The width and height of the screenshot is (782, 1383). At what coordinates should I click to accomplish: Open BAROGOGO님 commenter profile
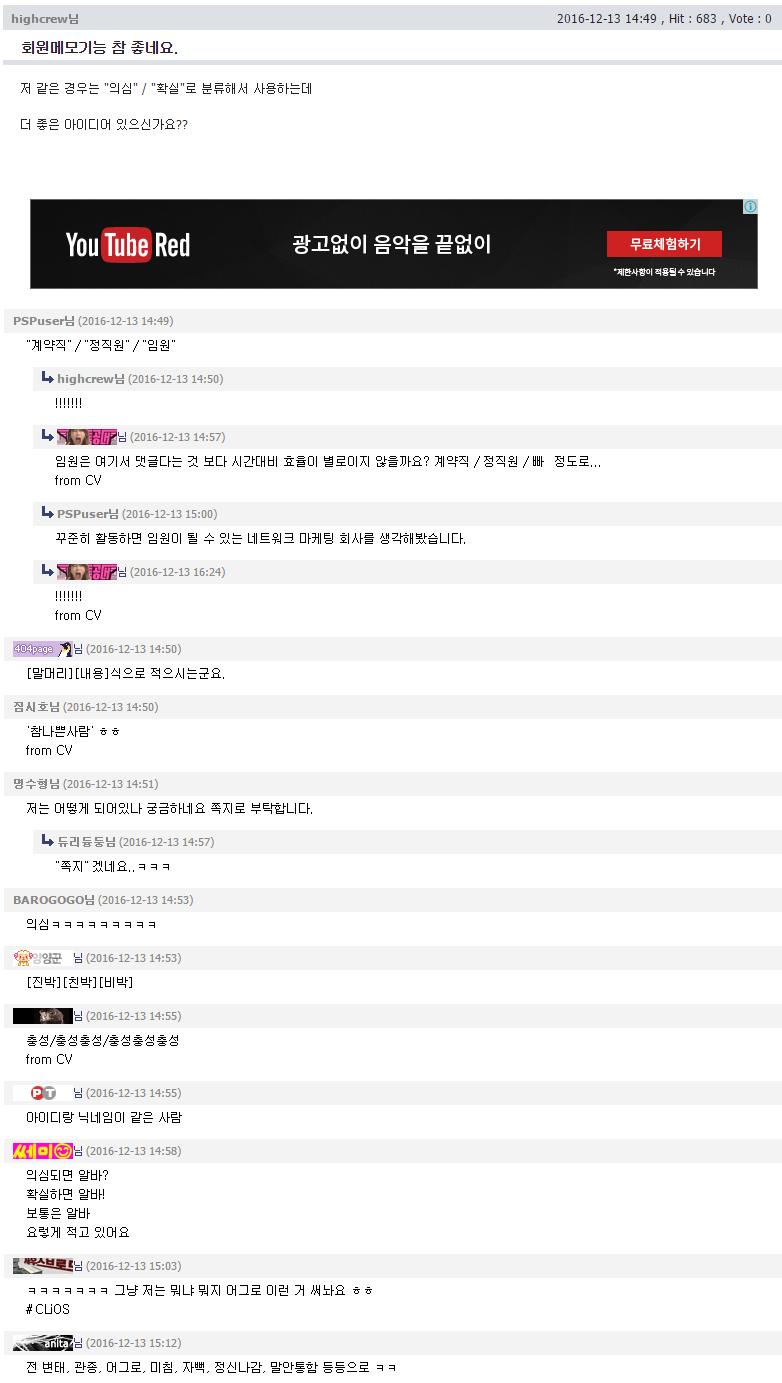point(53,900)
